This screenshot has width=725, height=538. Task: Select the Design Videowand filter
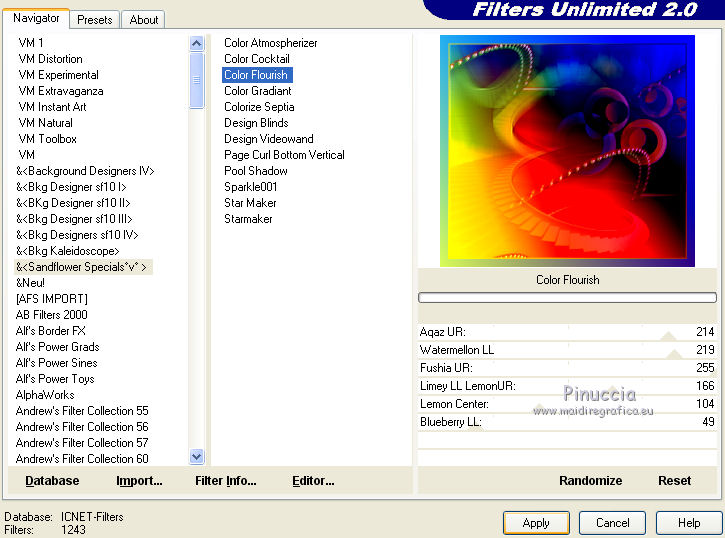pos(269,139)
